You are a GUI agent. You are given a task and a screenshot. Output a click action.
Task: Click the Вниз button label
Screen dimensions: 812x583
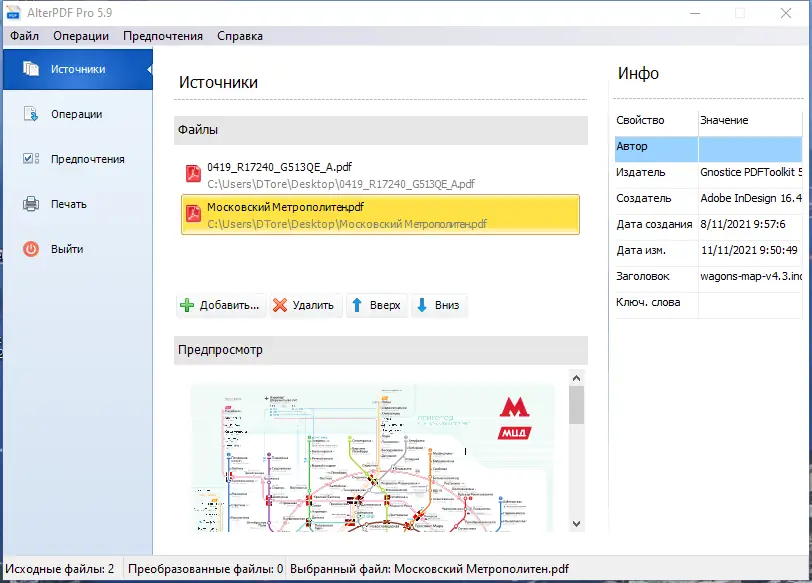coord(447,305)
